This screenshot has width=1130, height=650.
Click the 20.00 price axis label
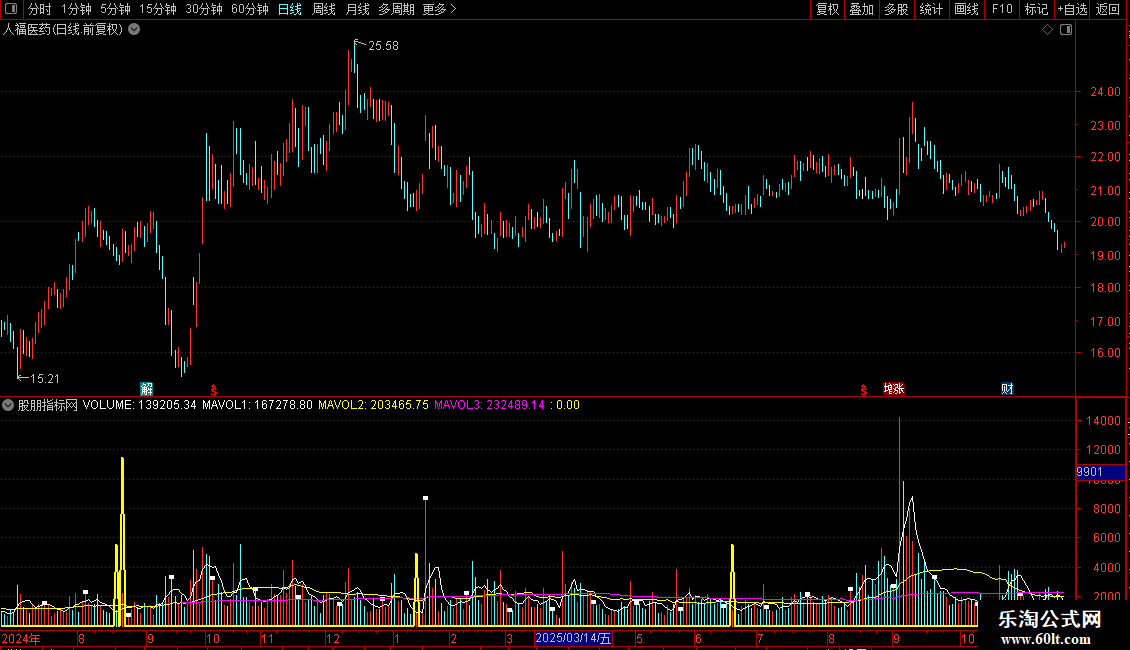coord(1105,222)
